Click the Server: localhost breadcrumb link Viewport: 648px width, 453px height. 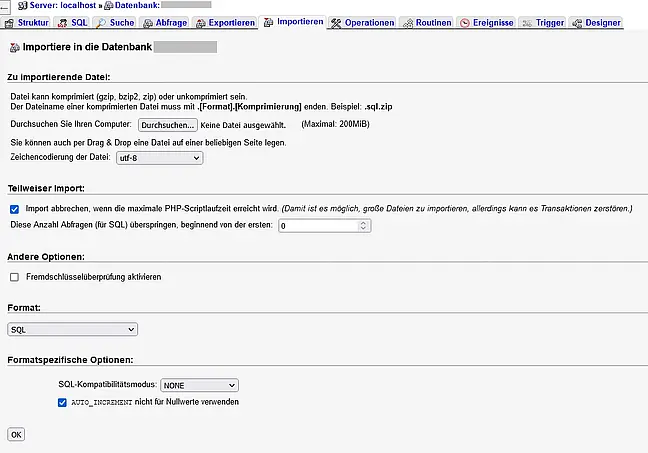(62, 5)
